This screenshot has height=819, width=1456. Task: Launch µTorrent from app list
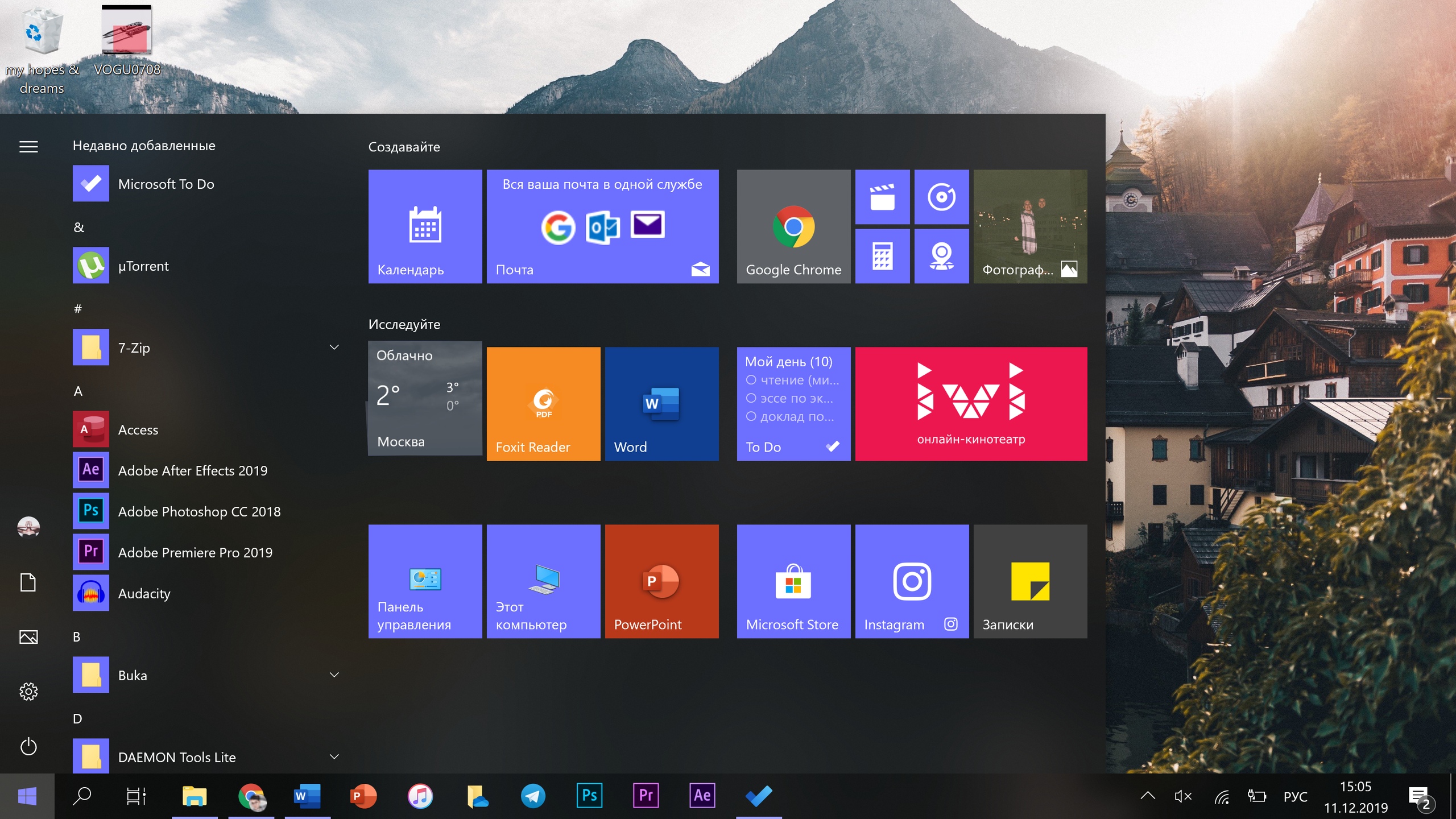point(208,266)
